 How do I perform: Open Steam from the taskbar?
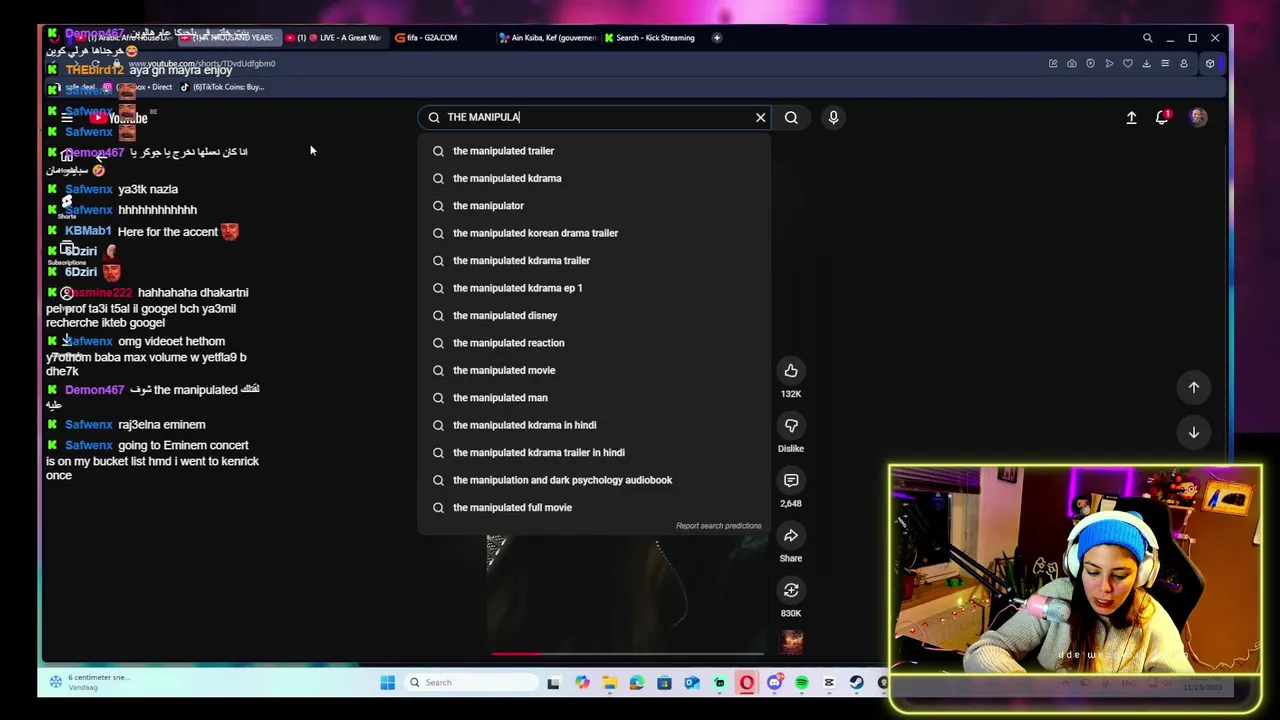point(856,683)
